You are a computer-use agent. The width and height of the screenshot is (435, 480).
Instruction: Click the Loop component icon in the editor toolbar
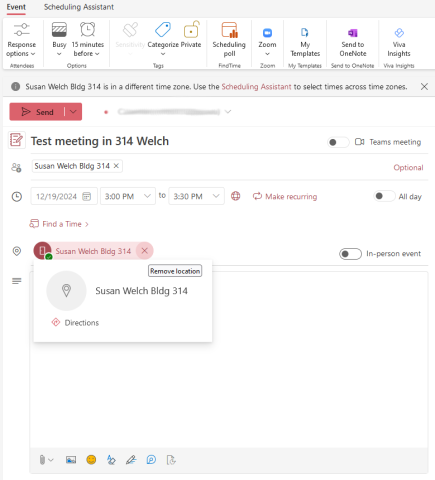151,460
